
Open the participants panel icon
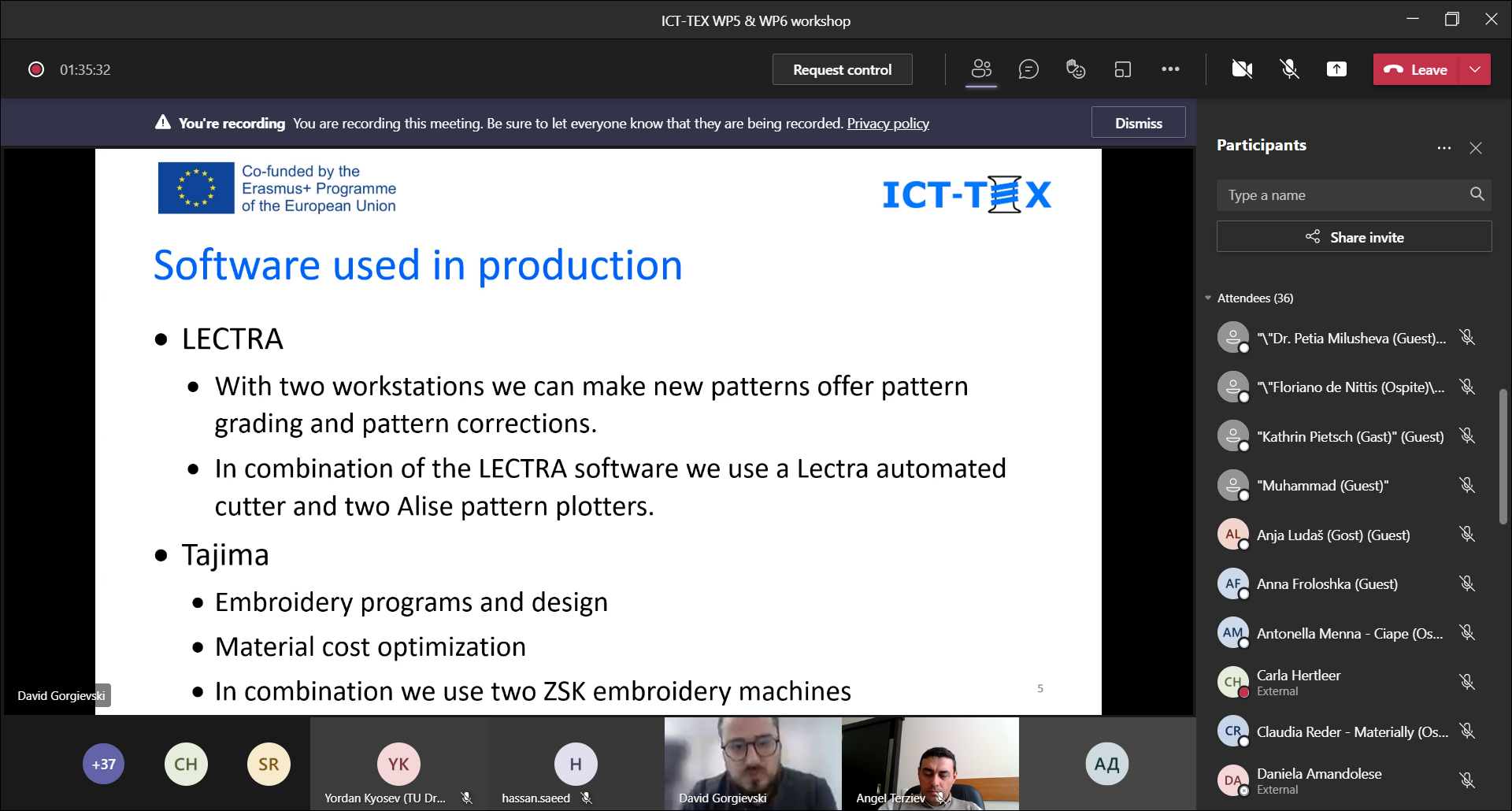pos(981,69)
